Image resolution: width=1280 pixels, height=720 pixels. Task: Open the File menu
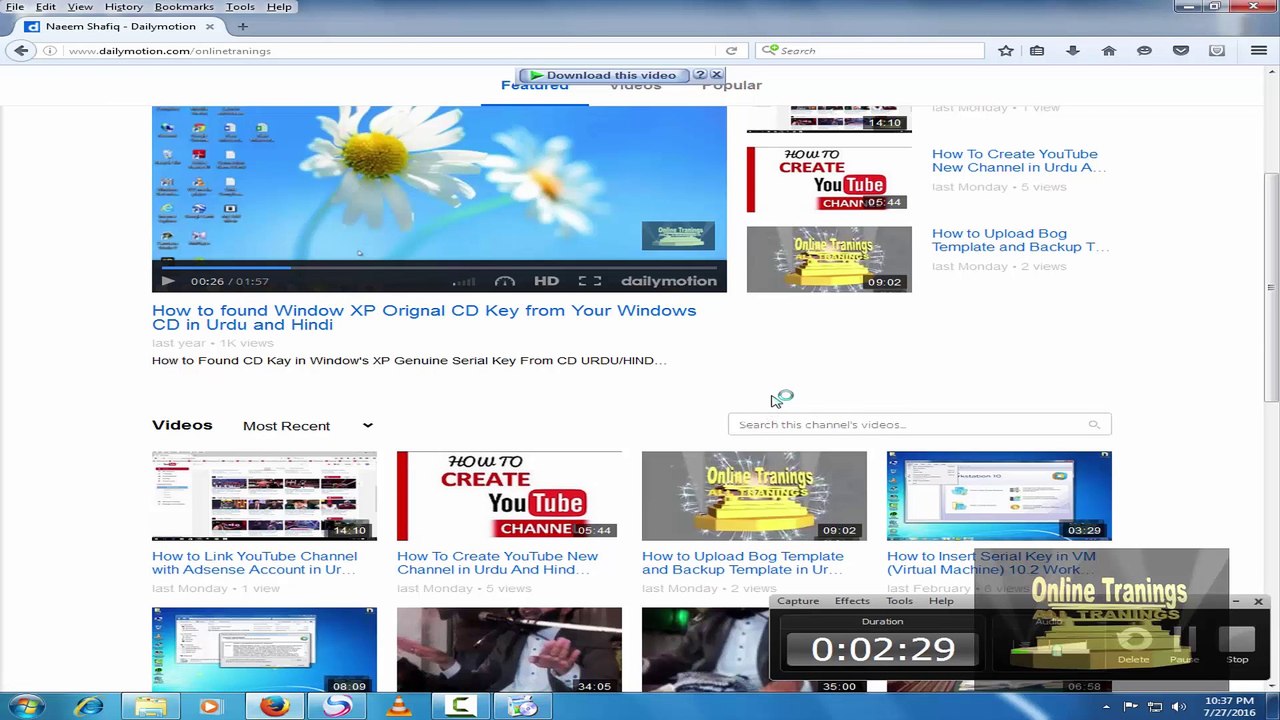[15, 7]
